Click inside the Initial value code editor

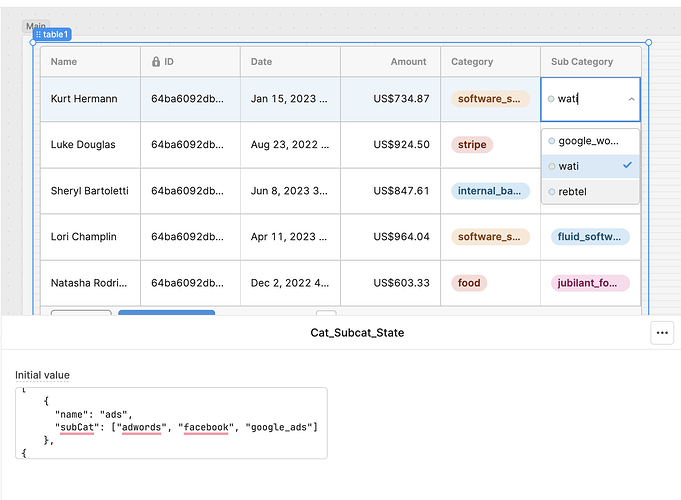click(x=171, y=423)
